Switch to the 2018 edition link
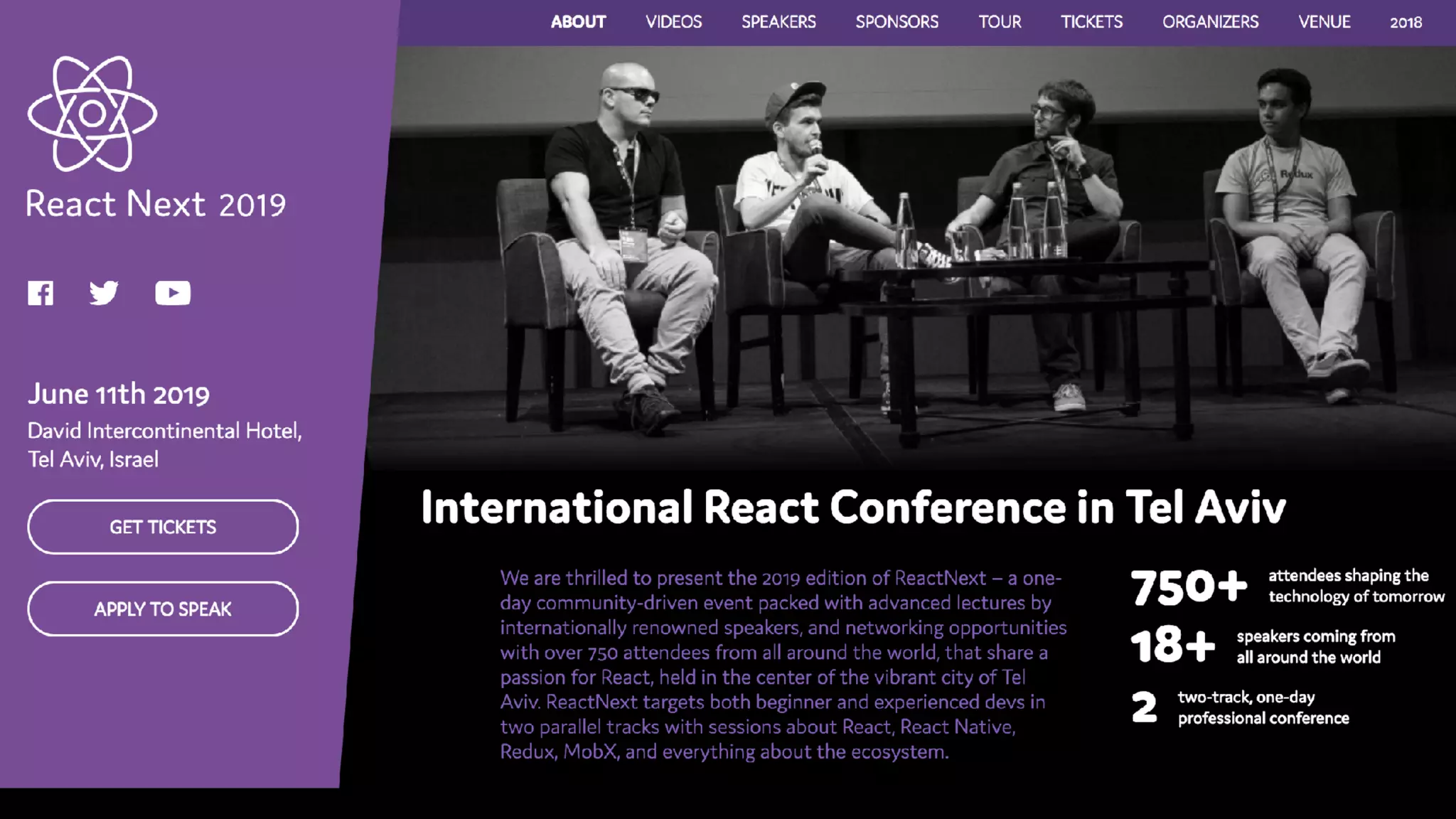This screenshot has height=819, width=1456. pos(1406,23)
